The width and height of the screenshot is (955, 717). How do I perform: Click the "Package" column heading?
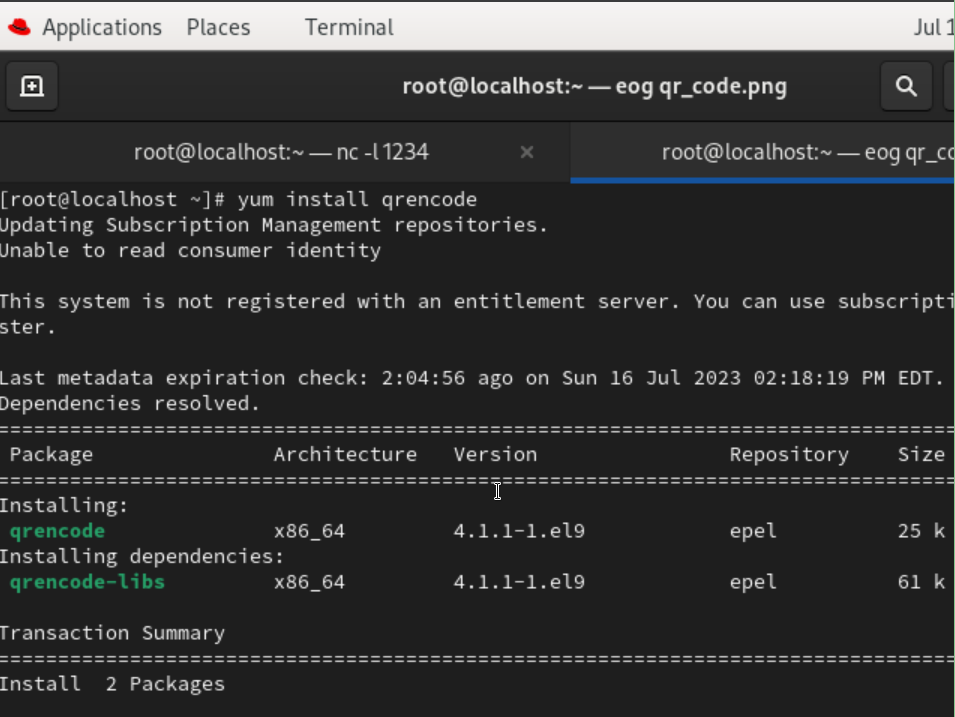pos(51,454)
